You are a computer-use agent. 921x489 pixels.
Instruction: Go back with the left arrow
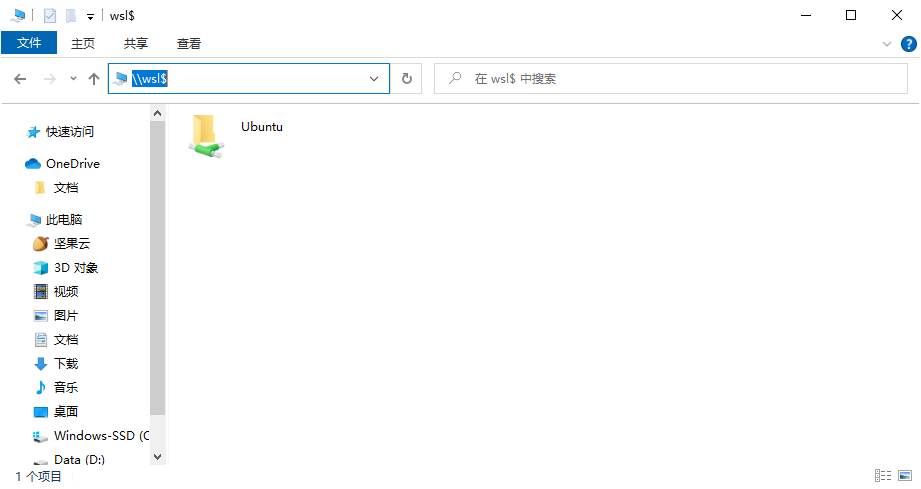pos(20,79)
